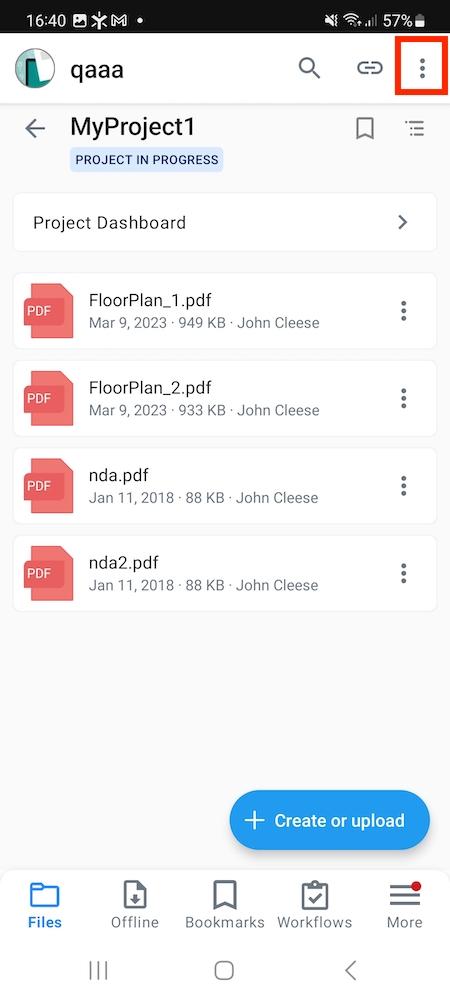
Task: Switch list view layout icon
Action: tap(415, 129)
